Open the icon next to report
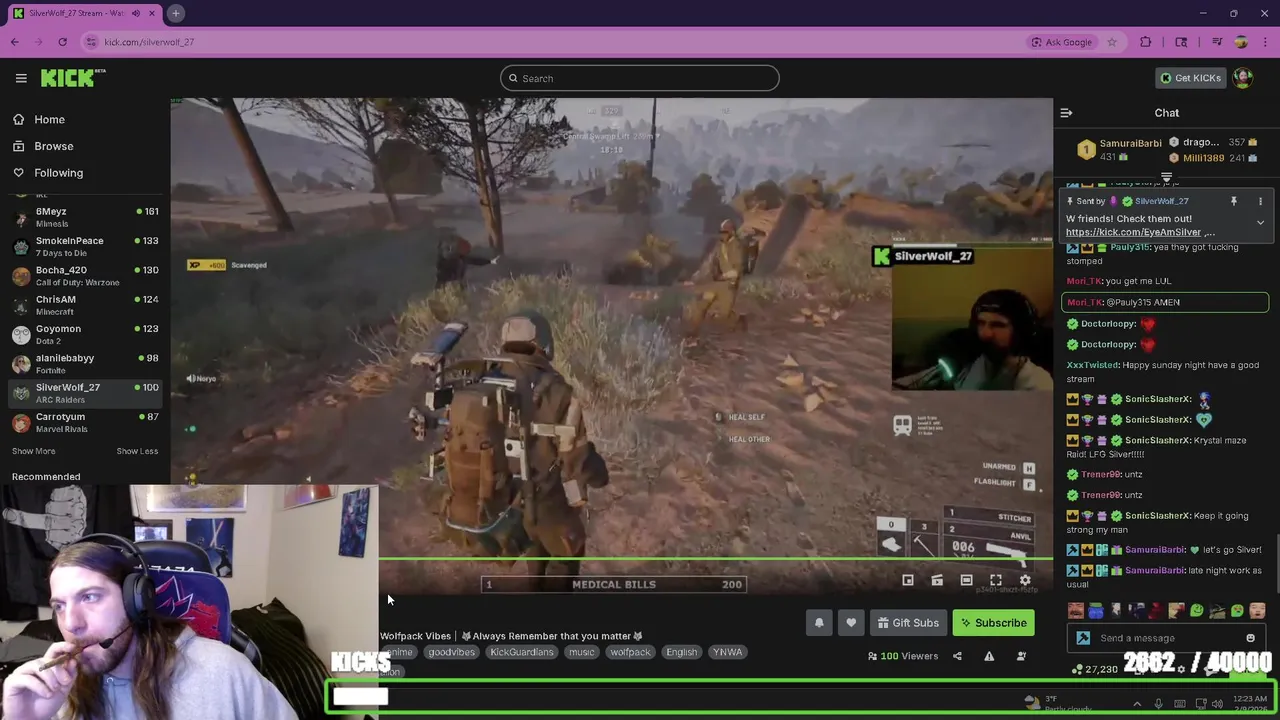This screenshot has height=720, width=1280. click(x=1021, y=656)
